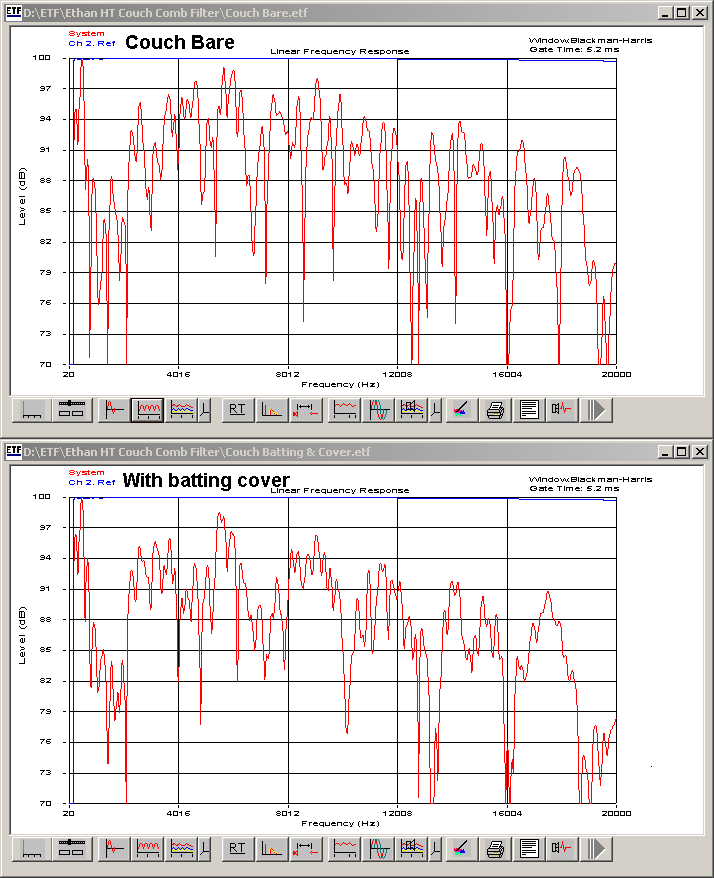The image size is (714, 878).
Task: Click 'System' legend label in Couch Bare graph
Action: click(x=86, y=34)
